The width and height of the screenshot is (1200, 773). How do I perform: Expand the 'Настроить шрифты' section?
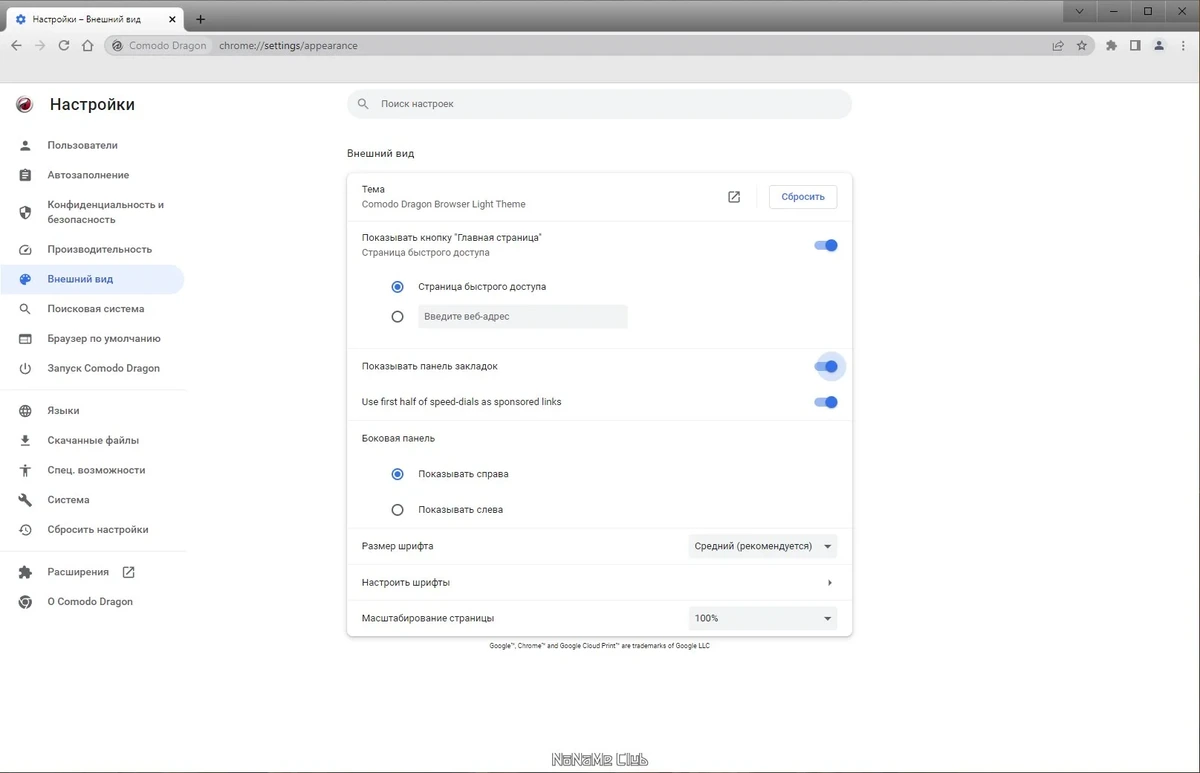(x=599, y=582)
